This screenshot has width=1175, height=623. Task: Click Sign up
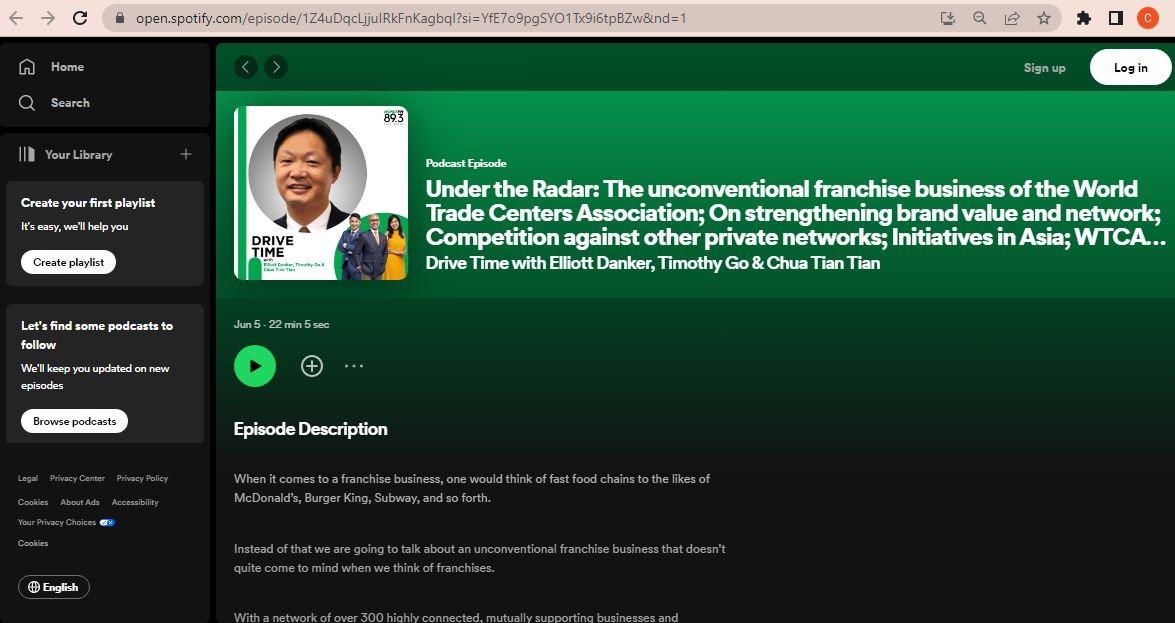click(1045, 67)
